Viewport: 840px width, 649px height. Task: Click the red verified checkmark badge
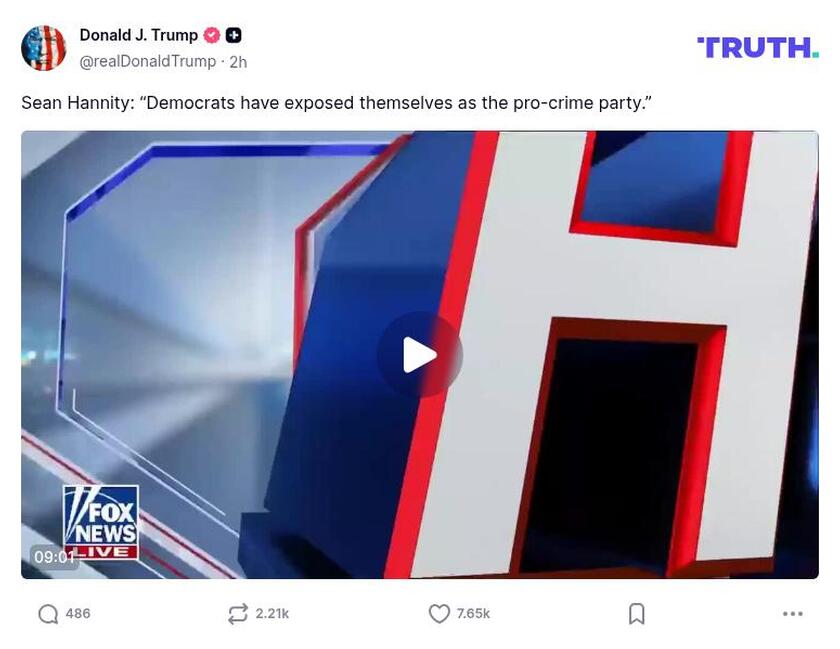pos(212,35)
